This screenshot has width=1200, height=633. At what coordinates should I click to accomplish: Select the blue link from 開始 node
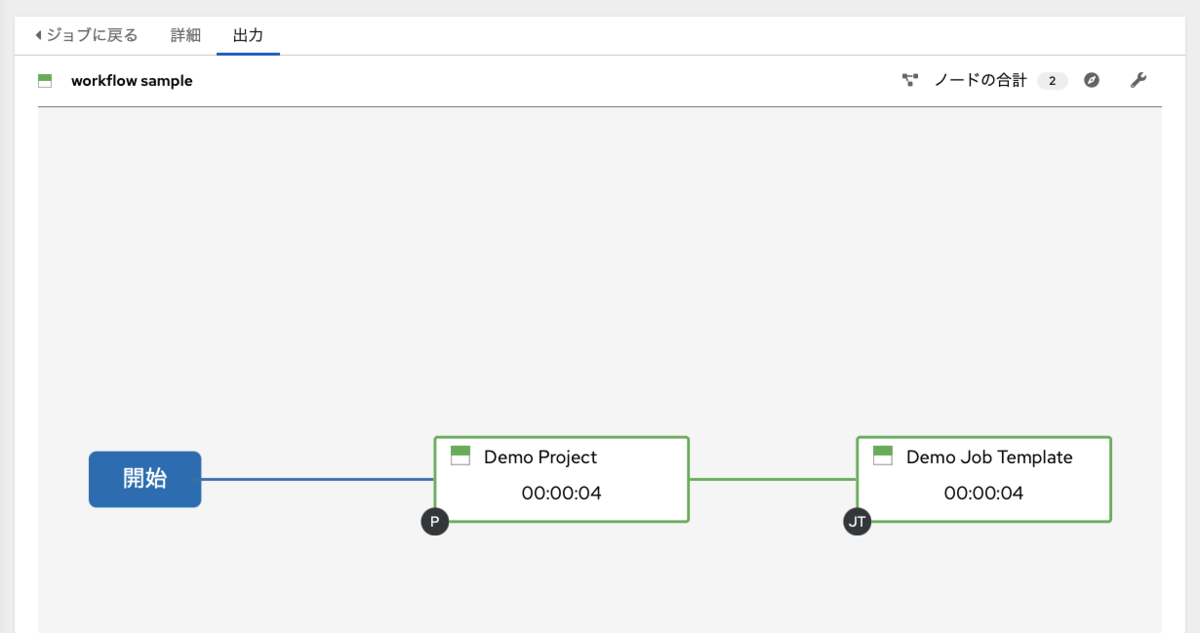(x=317, y=479)
